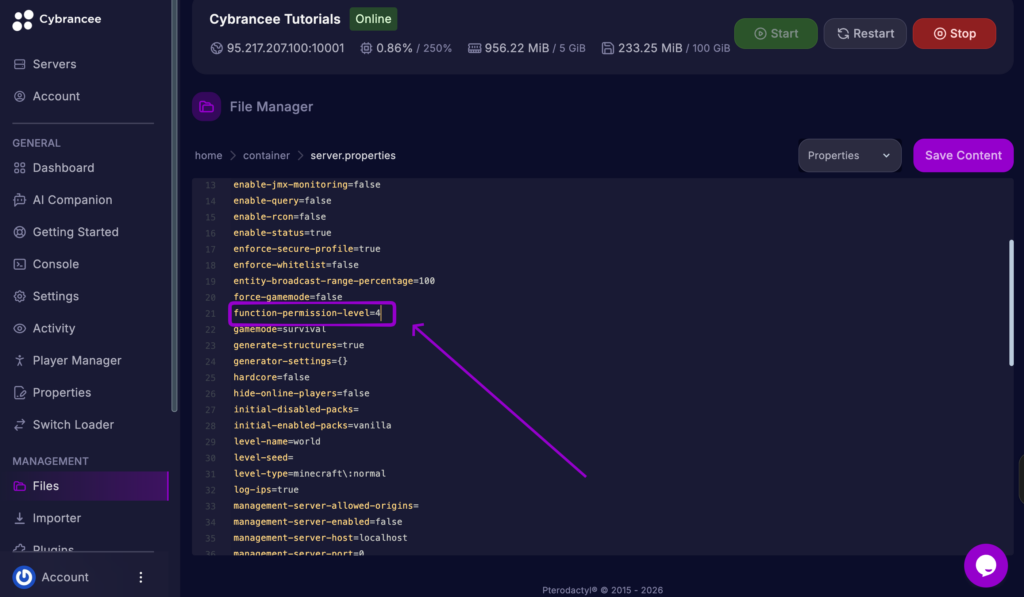The width and height of the screenshot is (1024, 597).
Task: Click the Cybrancee logo icon
Action: click(22, 20)
